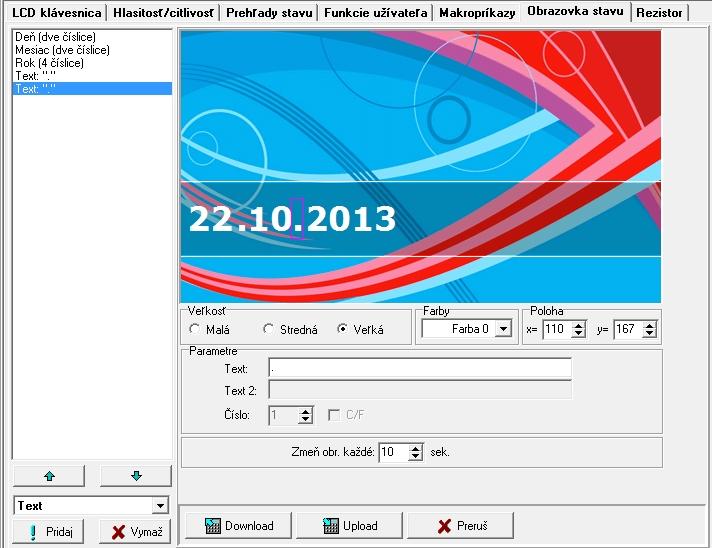Image resolution: width=712 pixels, height=548 pixels.
Task: Decrease the x position value
Action: click(x=578, y=333)
